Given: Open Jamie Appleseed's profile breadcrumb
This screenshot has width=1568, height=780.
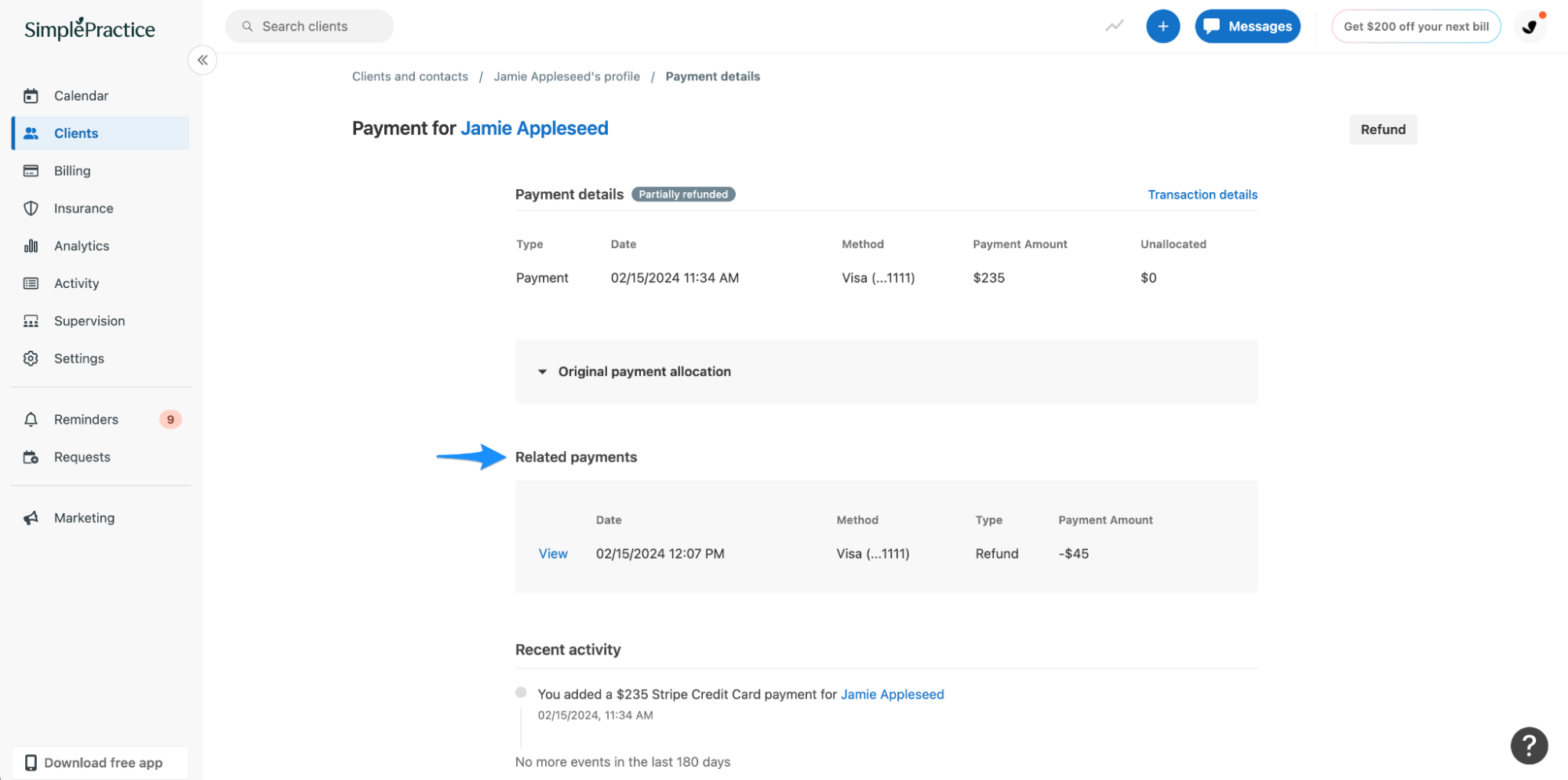Looking at the screenshot, I should 566,76.
